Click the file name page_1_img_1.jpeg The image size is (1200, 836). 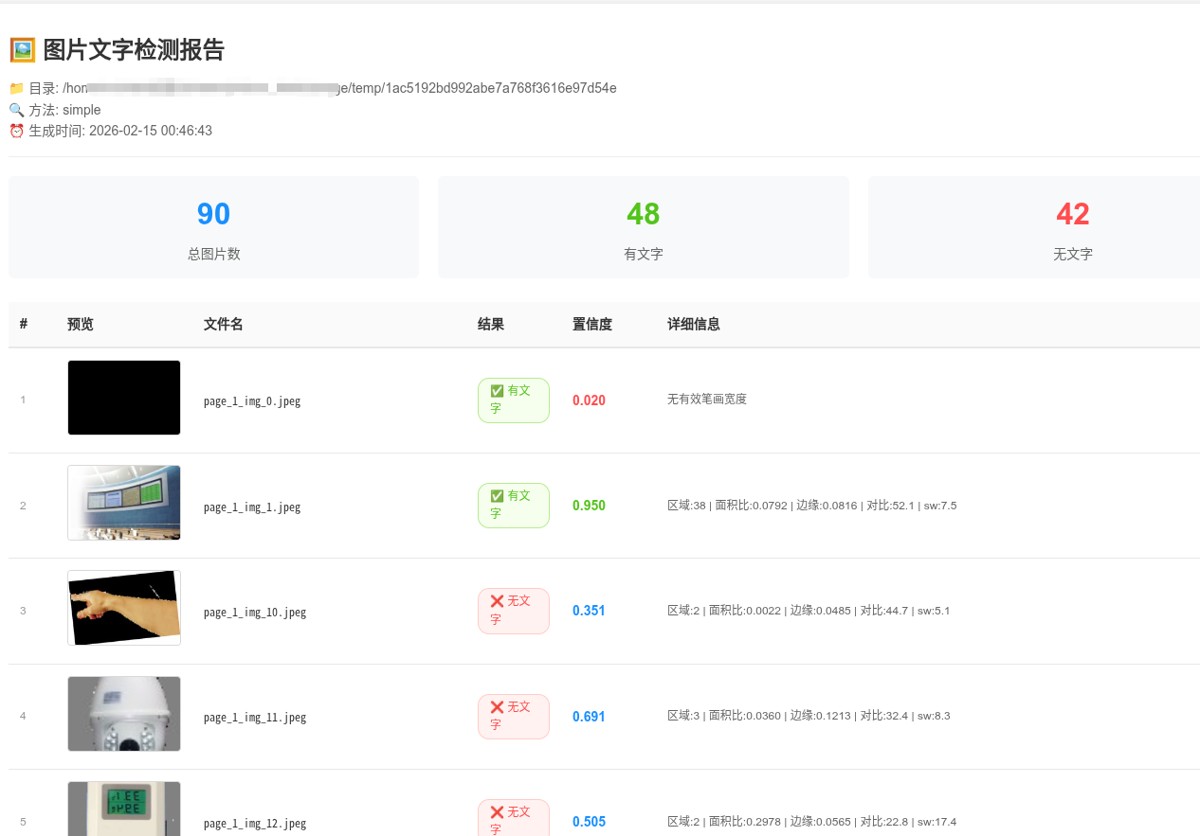252,507
